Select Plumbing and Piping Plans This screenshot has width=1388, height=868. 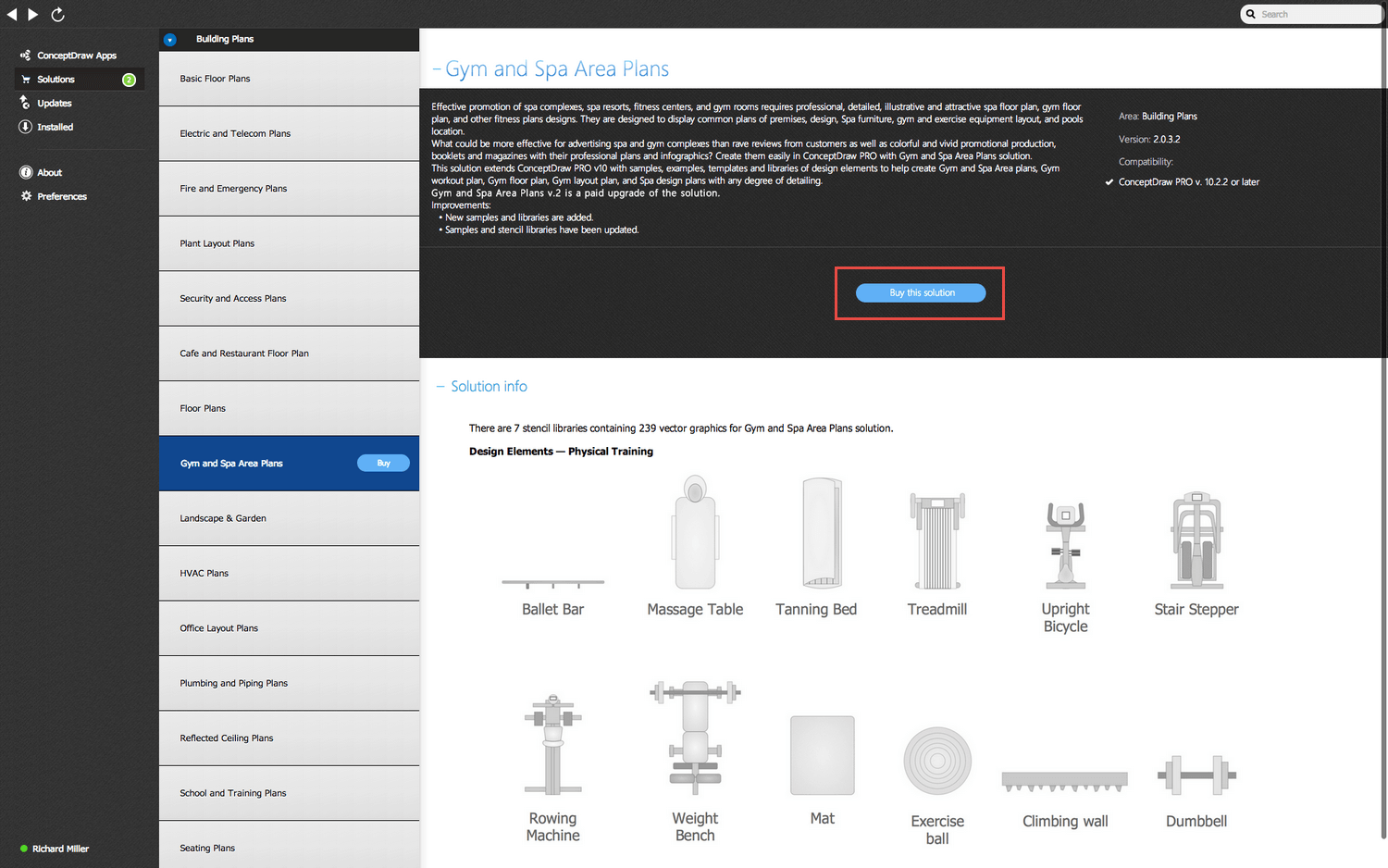click(x=289, y=683)
